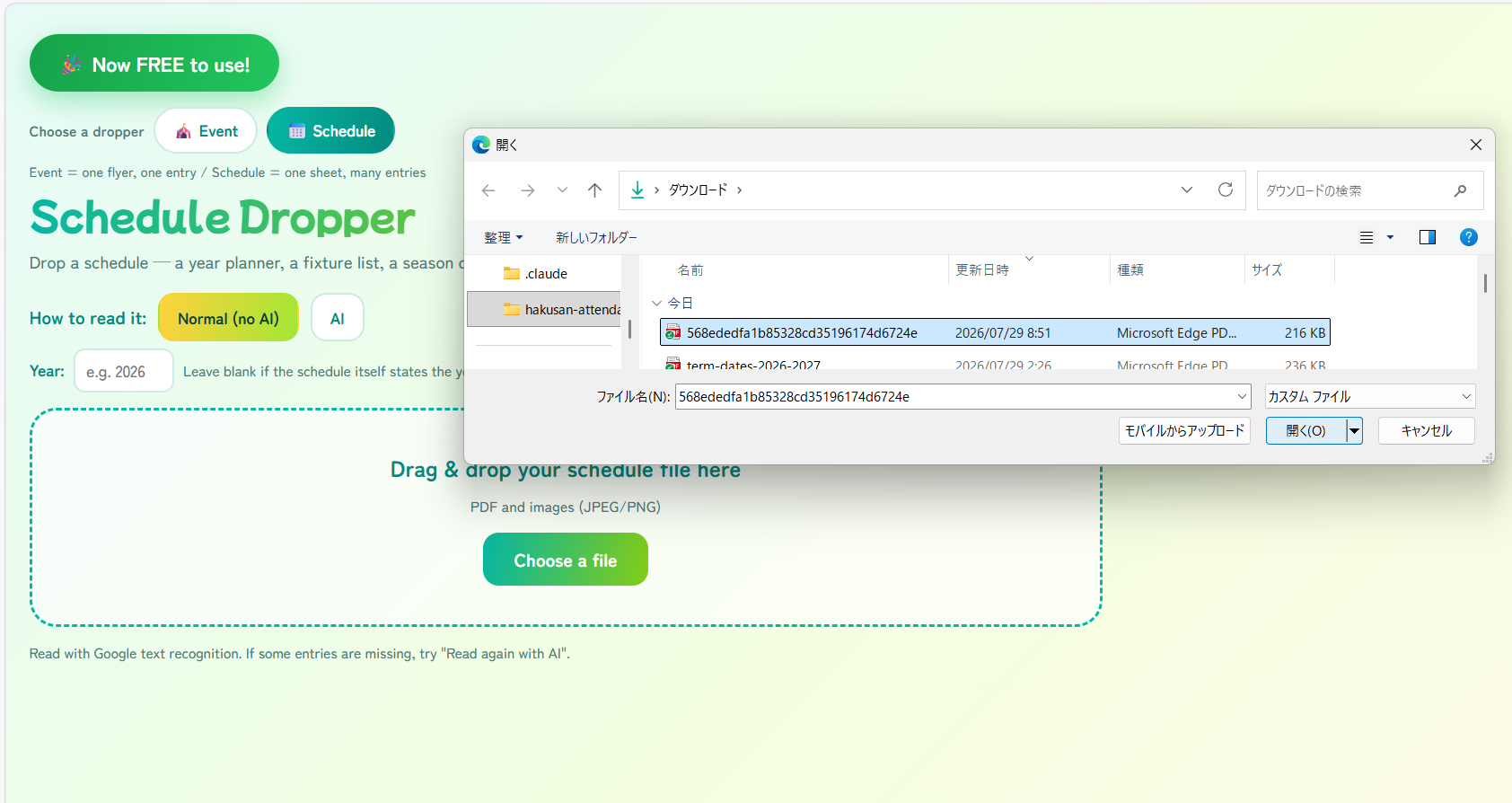1512x803 pixels.
Task: Select file 568ededfa1b85328cd35196174d6724e
Action: 995,332
